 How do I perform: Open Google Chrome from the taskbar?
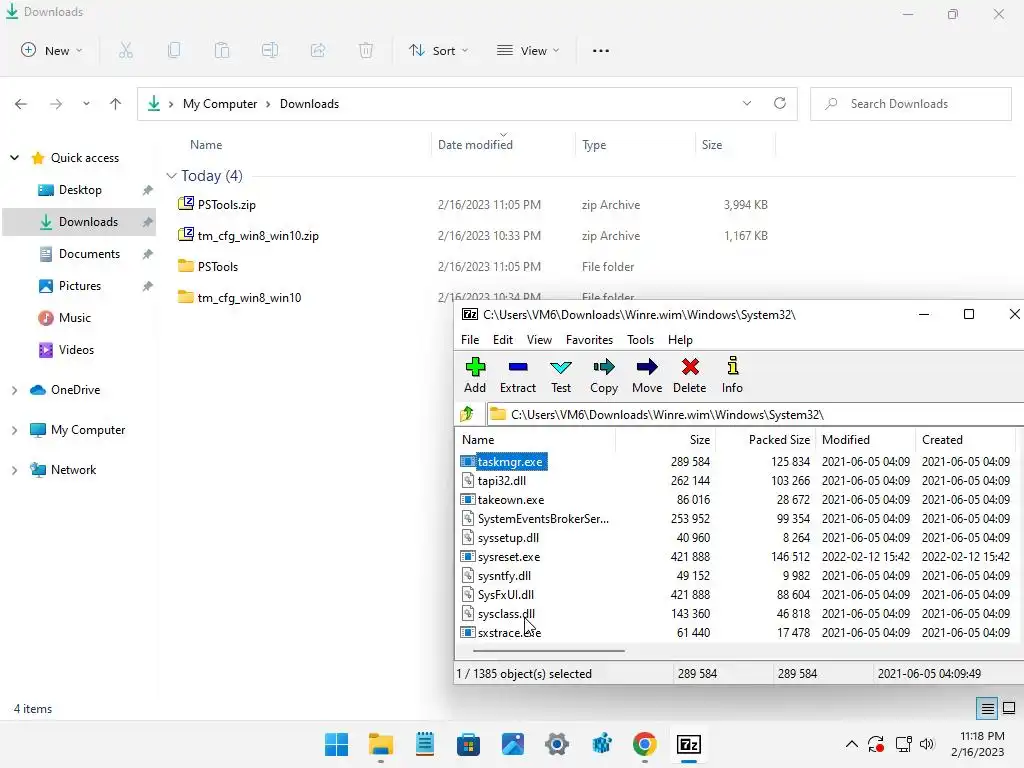(645, 744)
